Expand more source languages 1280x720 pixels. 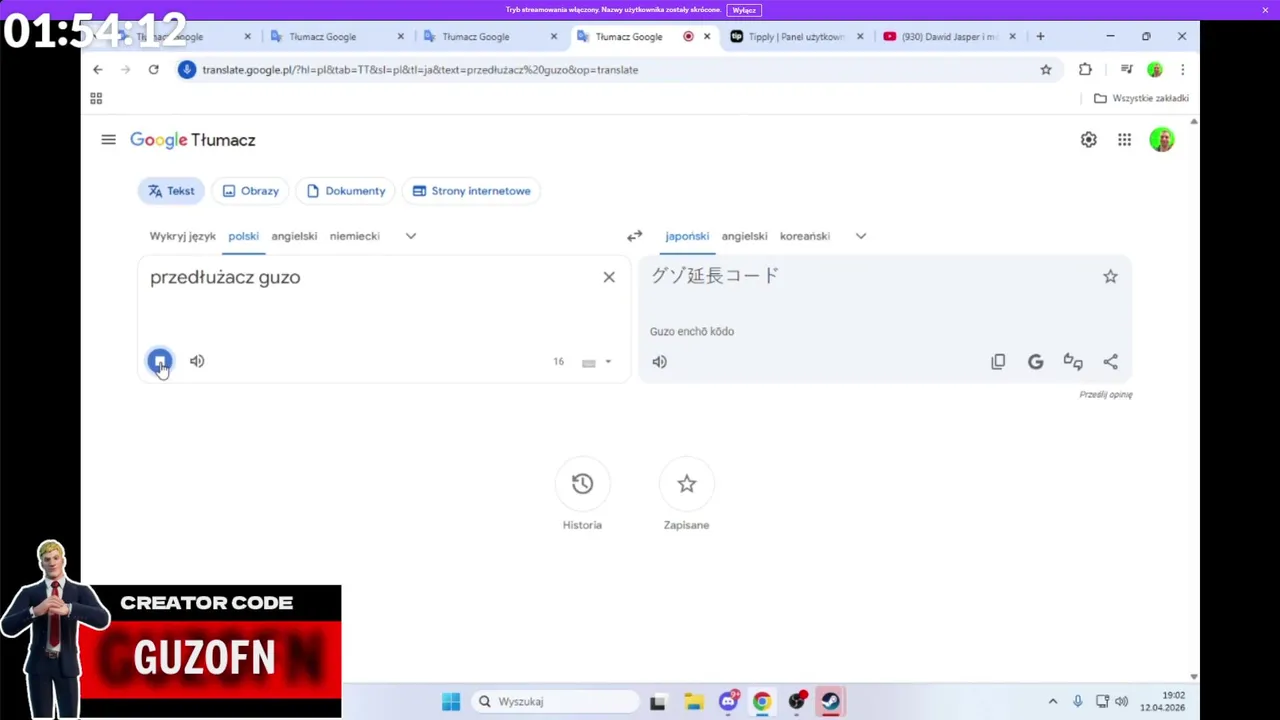pos(410,236)
